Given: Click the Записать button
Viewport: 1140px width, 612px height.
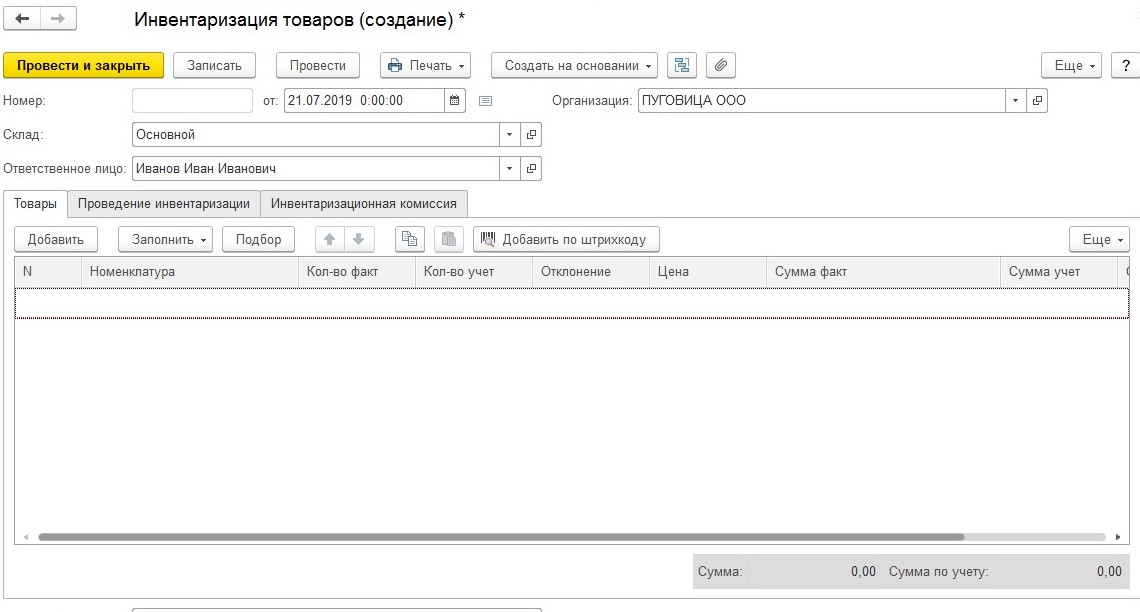Looking at the screenshot, I should 214,65.
